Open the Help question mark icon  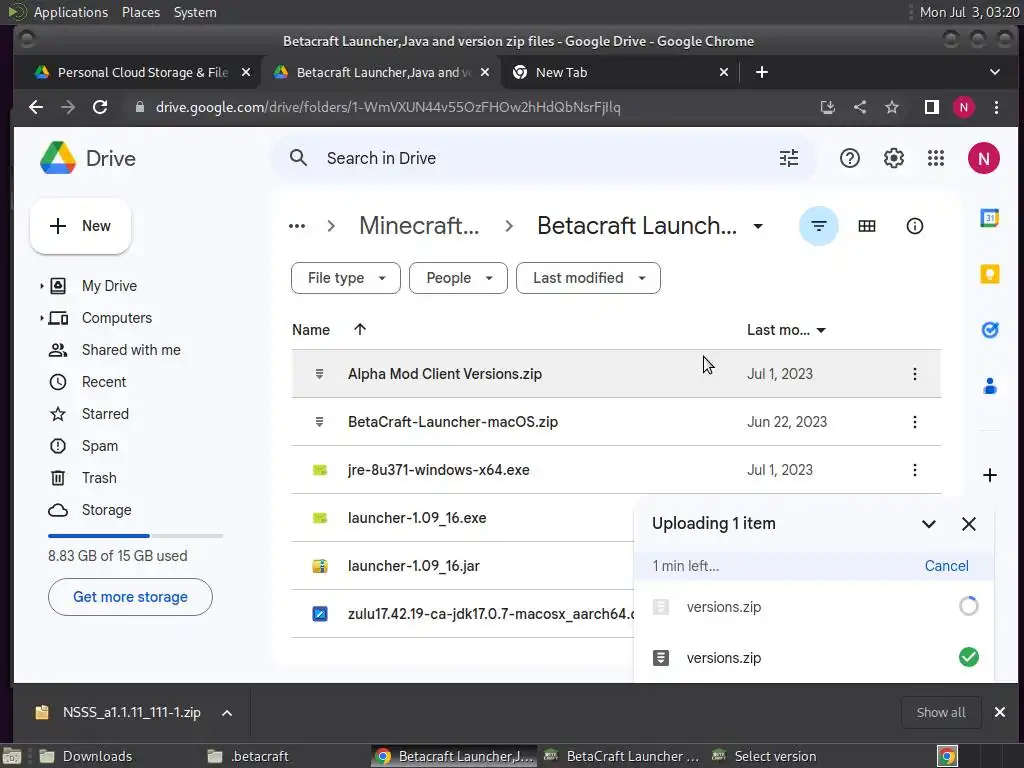click(850, 158)
